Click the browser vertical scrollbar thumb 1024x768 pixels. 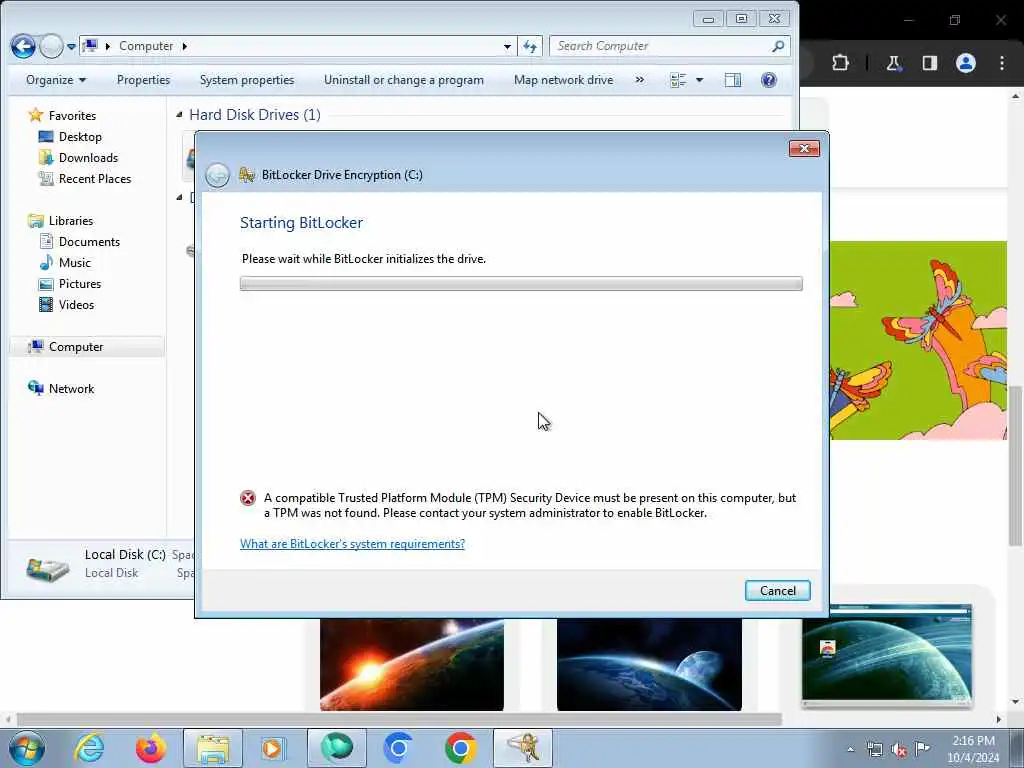point(1015,465)
